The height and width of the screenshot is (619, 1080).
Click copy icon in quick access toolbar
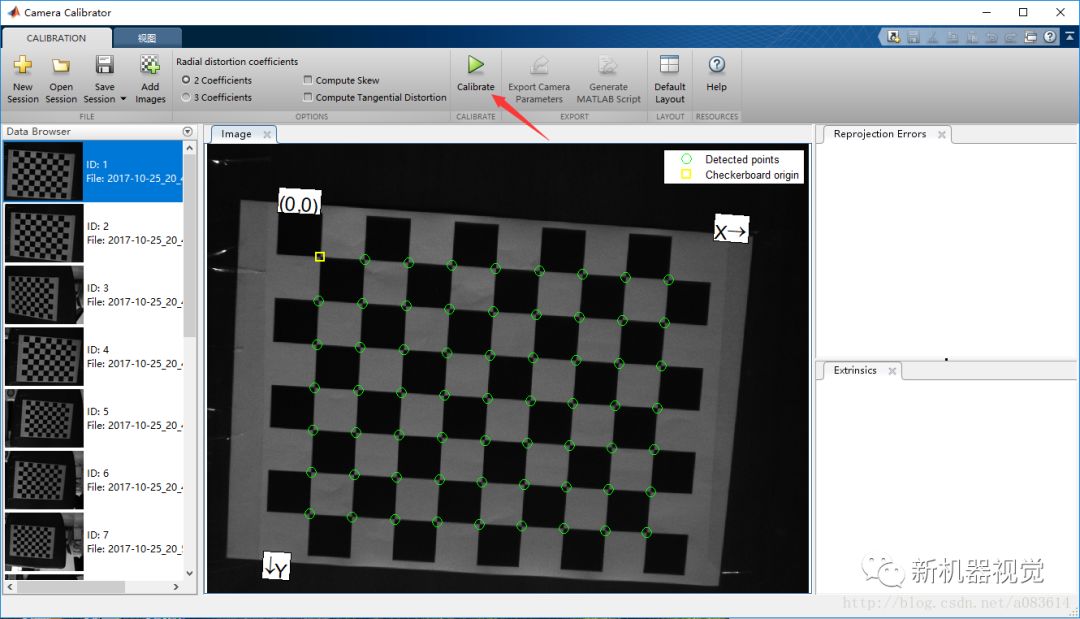pyautogui.click(x=953, y=37)
